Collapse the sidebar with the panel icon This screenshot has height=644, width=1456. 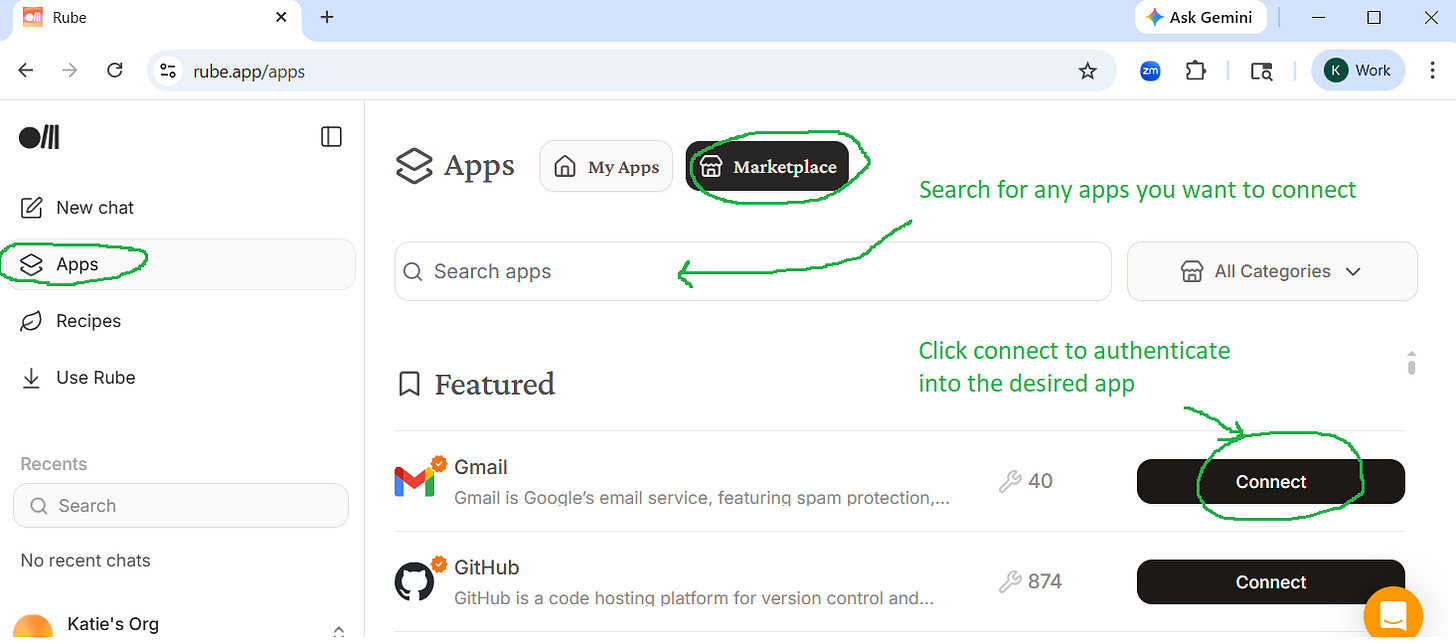pyautogui.click(x=331, y=137)
